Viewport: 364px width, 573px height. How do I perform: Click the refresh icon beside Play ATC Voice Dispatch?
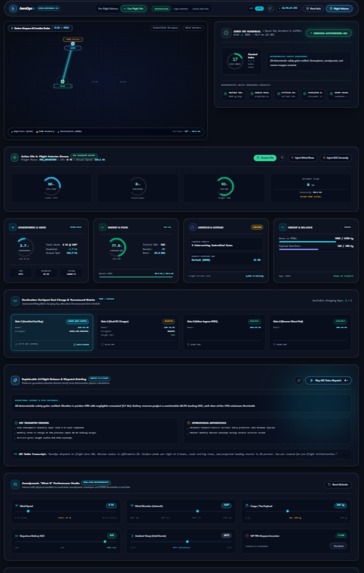(x=299, y=380)
